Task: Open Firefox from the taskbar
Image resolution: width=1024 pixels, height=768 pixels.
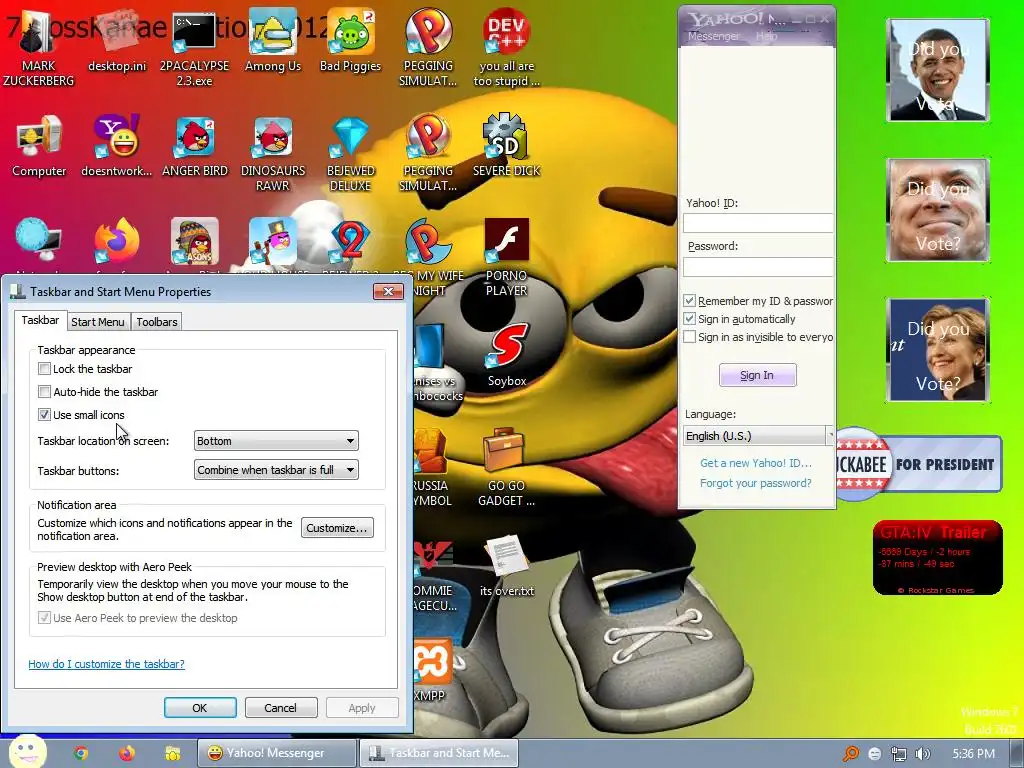Action: pos(127,753)
